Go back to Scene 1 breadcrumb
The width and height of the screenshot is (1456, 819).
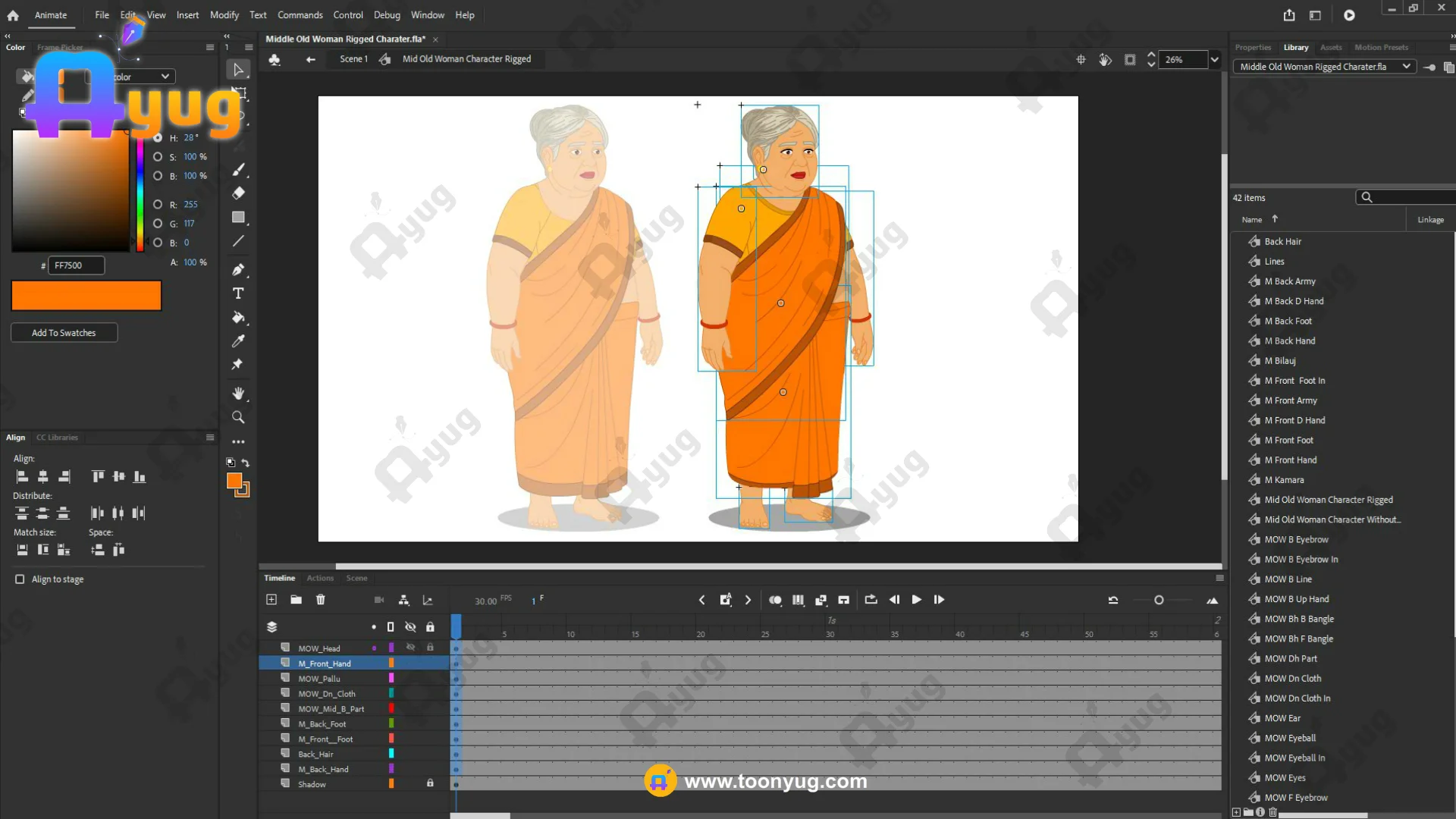353,59
